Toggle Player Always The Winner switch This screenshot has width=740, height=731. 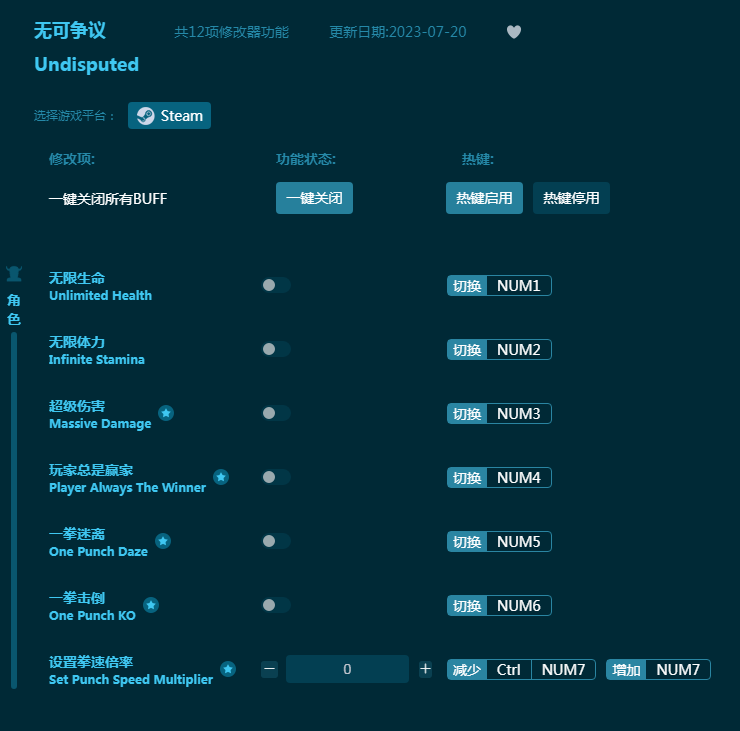point(276,477)
